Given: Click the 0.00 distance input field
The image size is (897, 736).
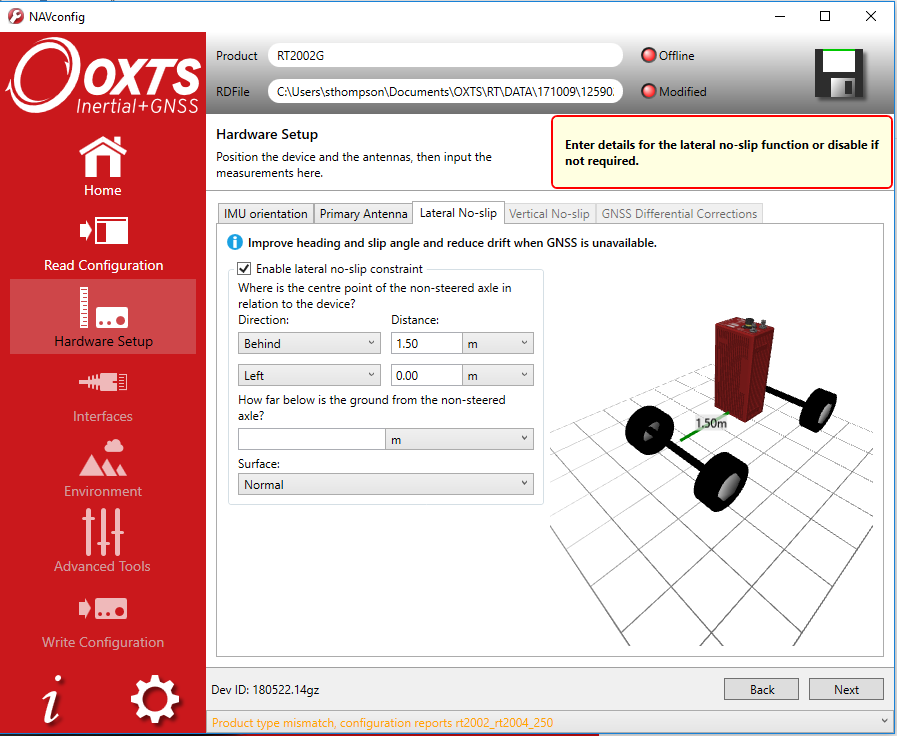Looking at the screenshot, I should pyautogui.click(x=427, y=375).
